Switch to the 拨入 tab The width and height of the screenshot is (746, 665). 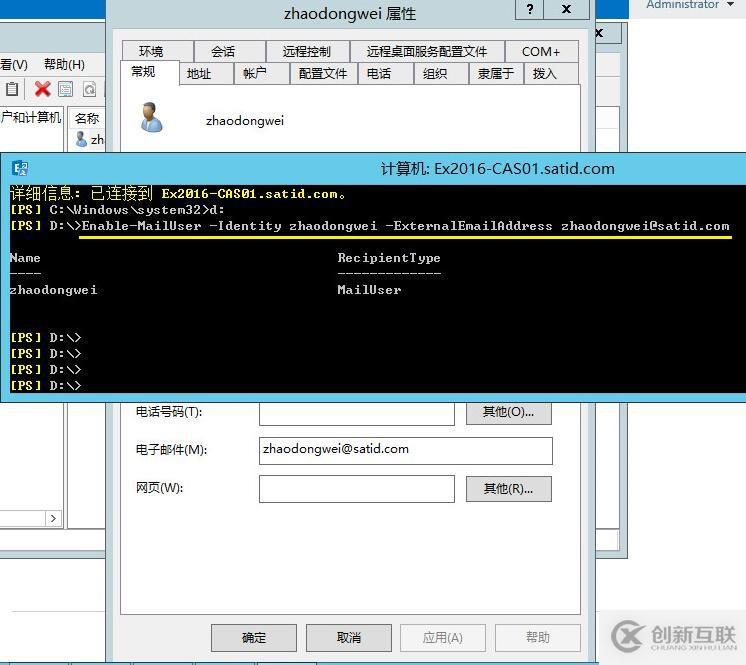551,74
